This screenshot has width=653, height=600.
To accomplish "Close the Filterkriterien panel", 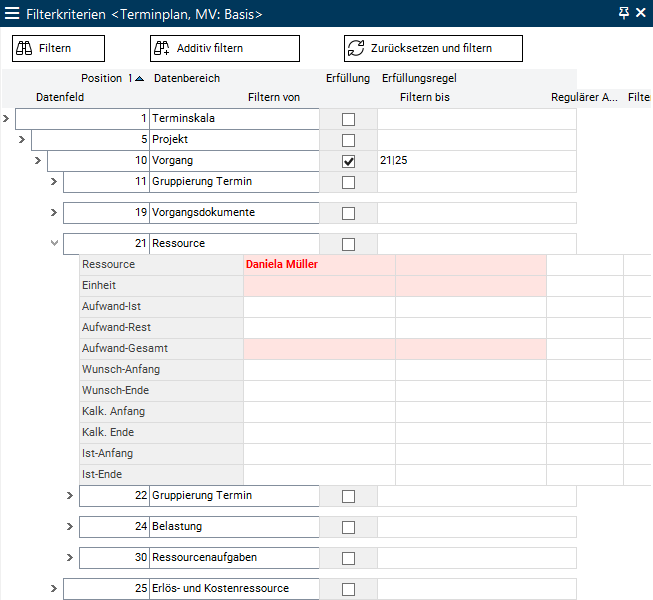I will (641, 13).
